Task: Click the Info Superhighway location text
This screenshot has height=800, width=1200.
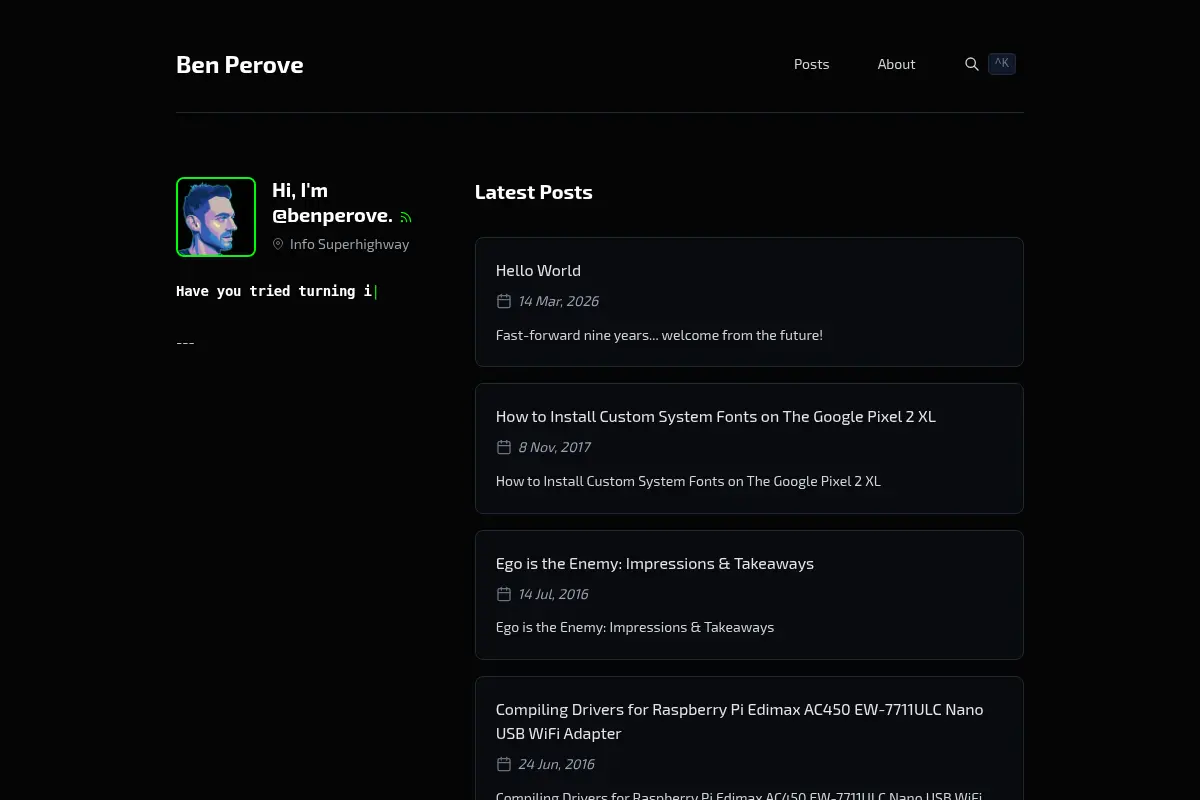Action: 349,244
